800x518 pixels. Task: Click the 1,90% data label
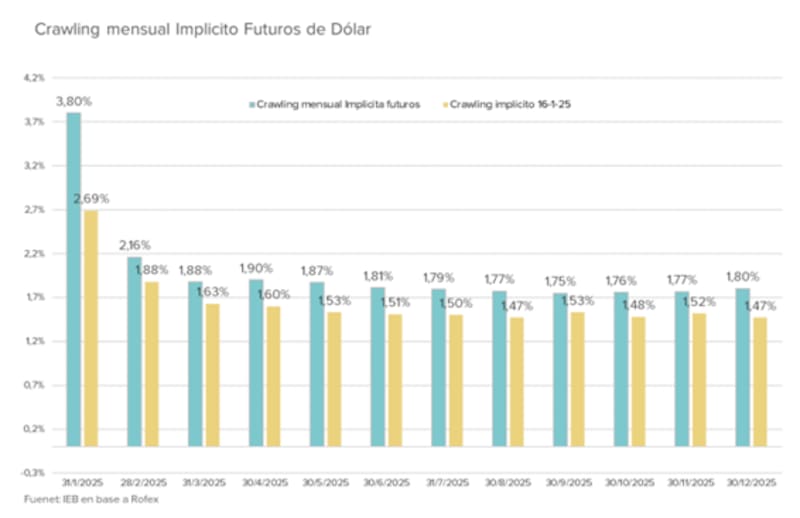257,269
